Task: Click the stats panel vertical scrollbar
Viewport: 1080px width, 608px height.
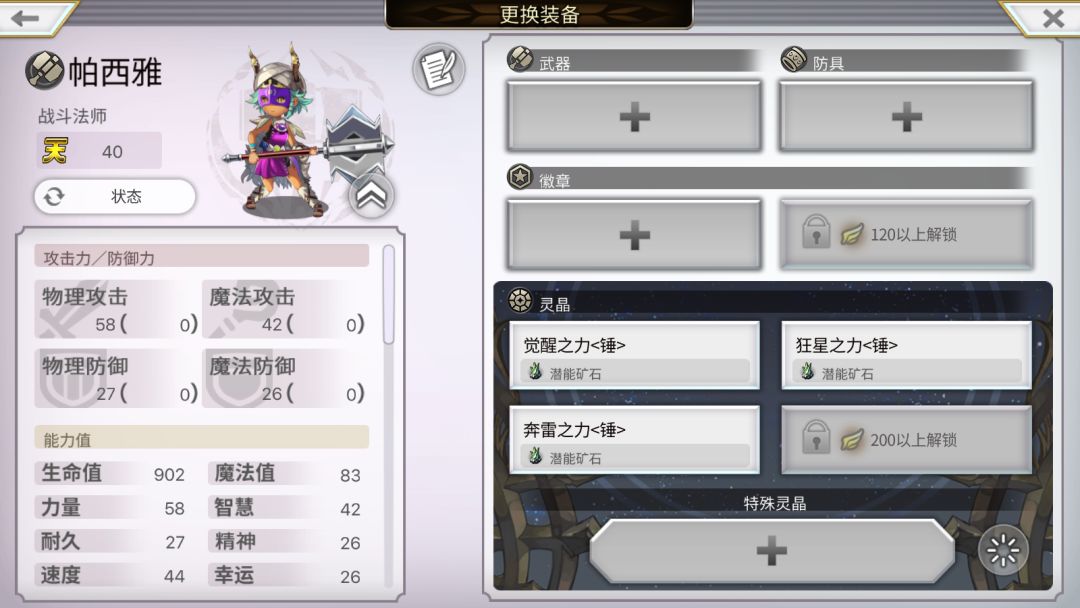Action: pyautogui.click(x=388, y=295)
